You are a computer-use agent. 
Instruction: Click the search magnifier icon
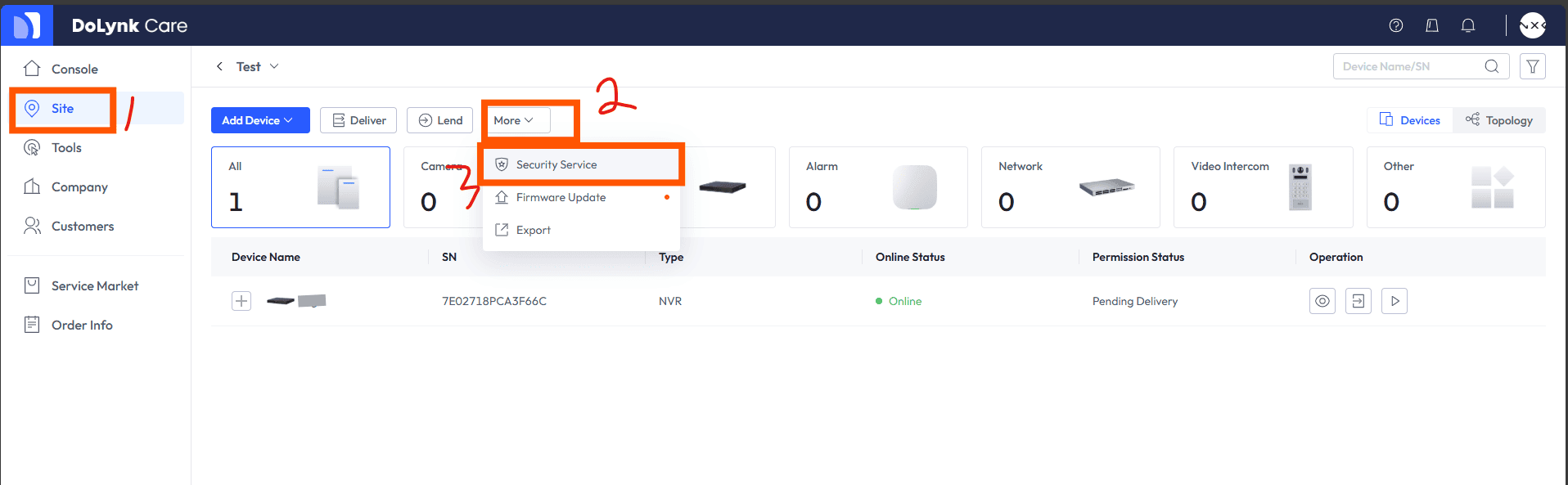click(x=1492, y=66)
